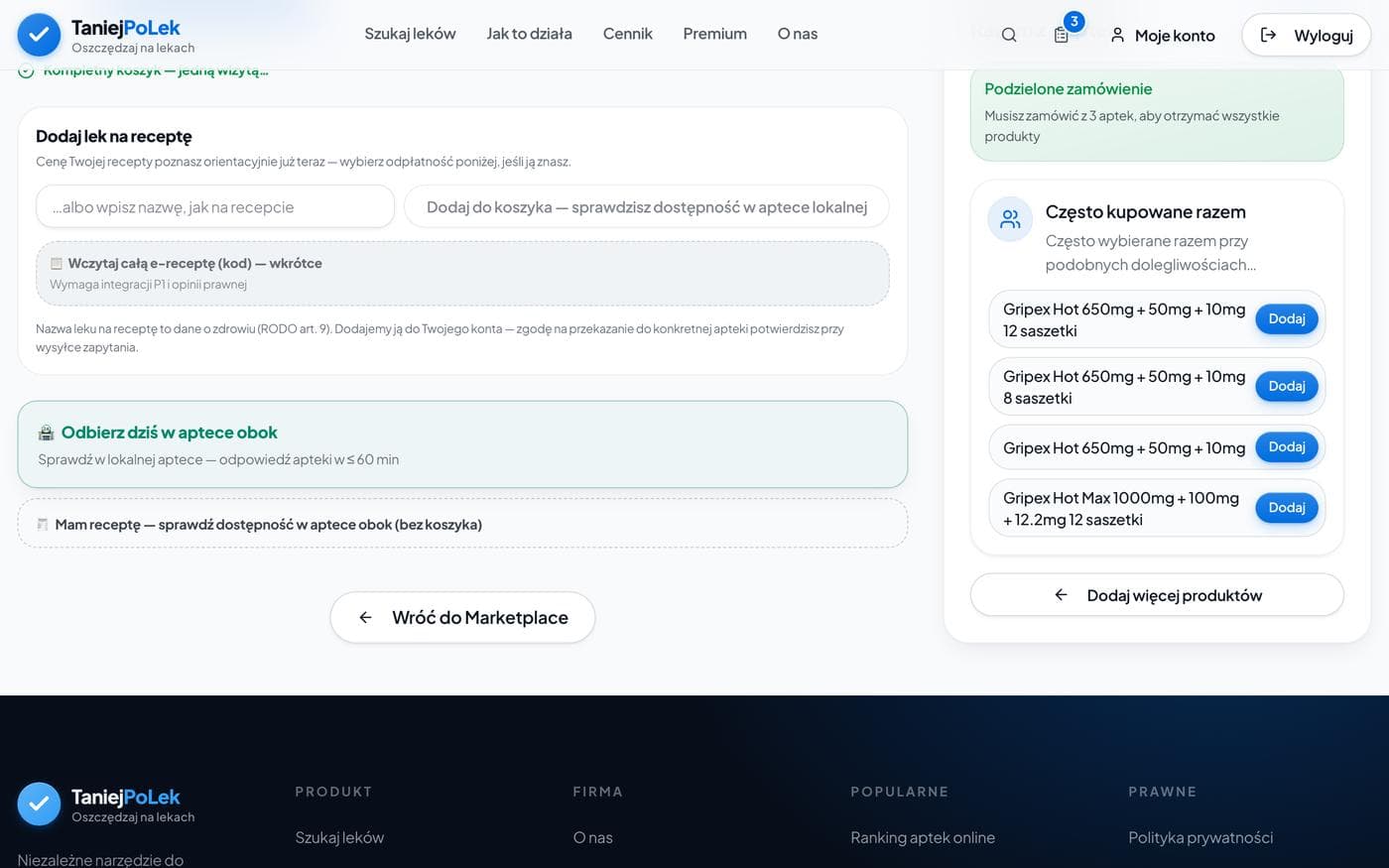
Task: Open Polityka prywatności footer link
Action: (1200, 837)
